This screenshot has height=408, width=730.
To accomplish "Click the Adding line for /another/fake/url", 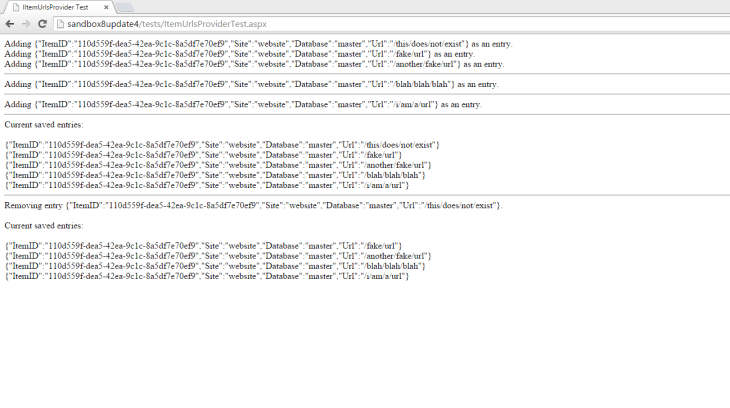I will point(254,64).
